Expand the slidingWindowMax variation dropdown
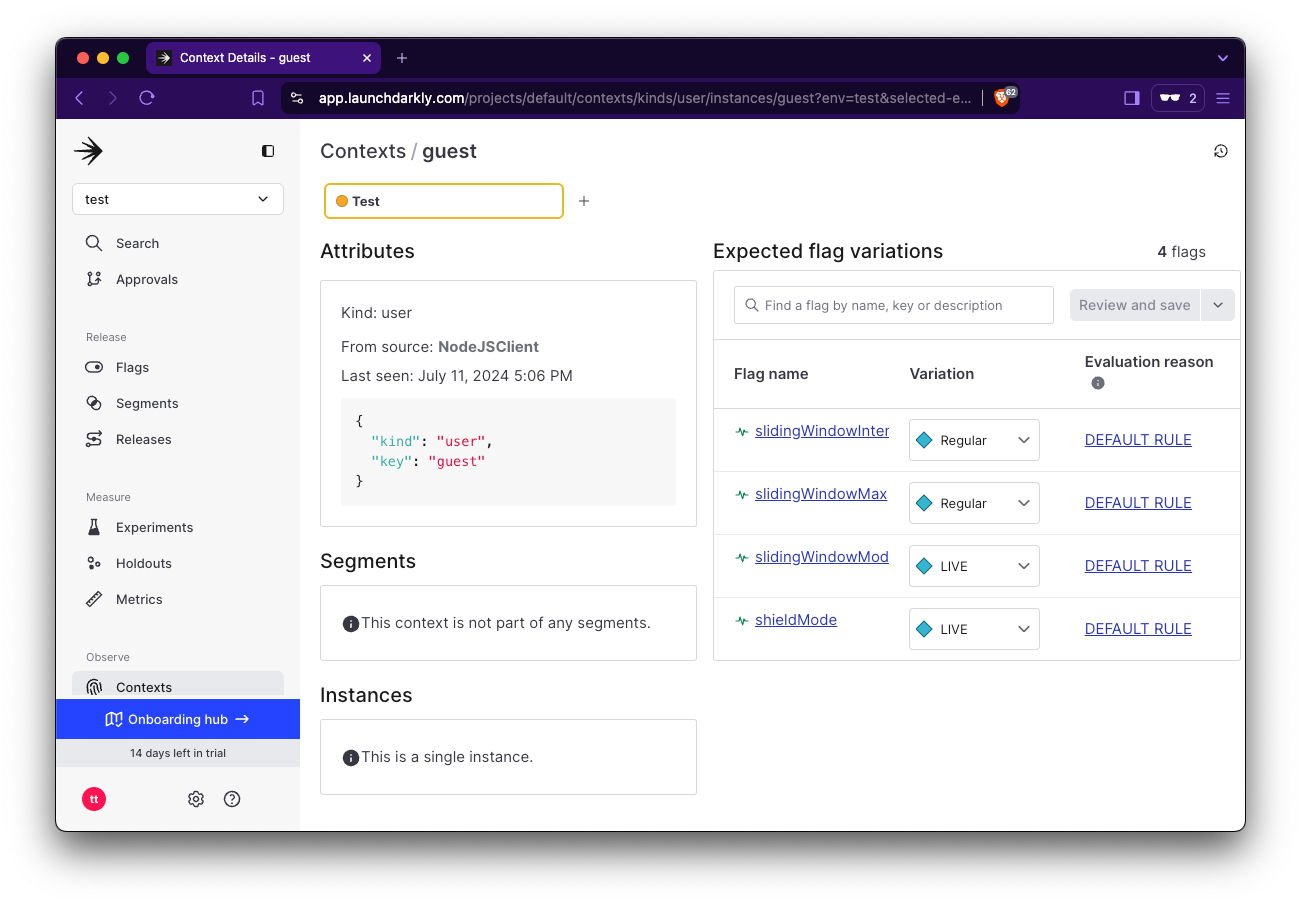This screenshot has width=1301, height=905. (1023, 503)
